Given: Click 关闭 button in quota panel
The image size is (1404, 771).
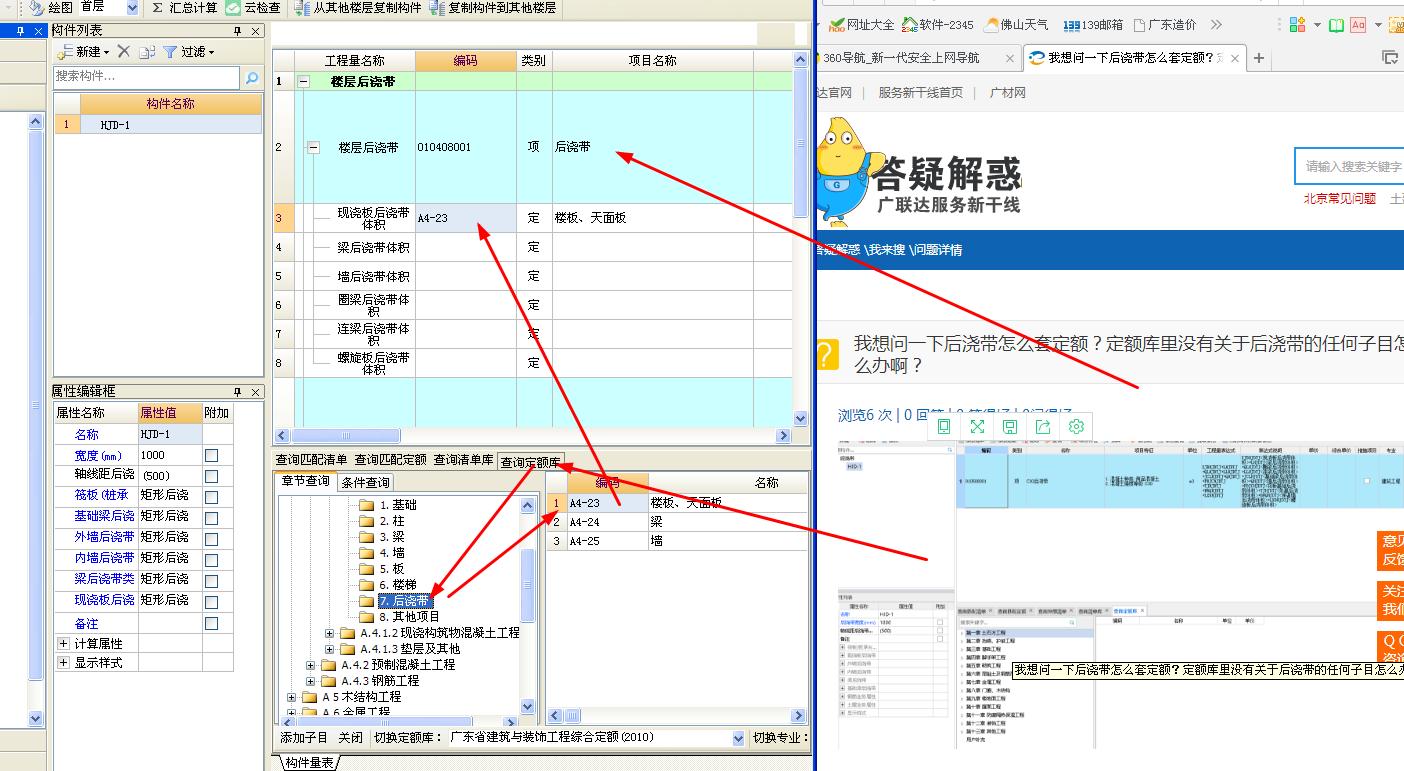Looking at the screenshot, I should (x=350, y=738).
